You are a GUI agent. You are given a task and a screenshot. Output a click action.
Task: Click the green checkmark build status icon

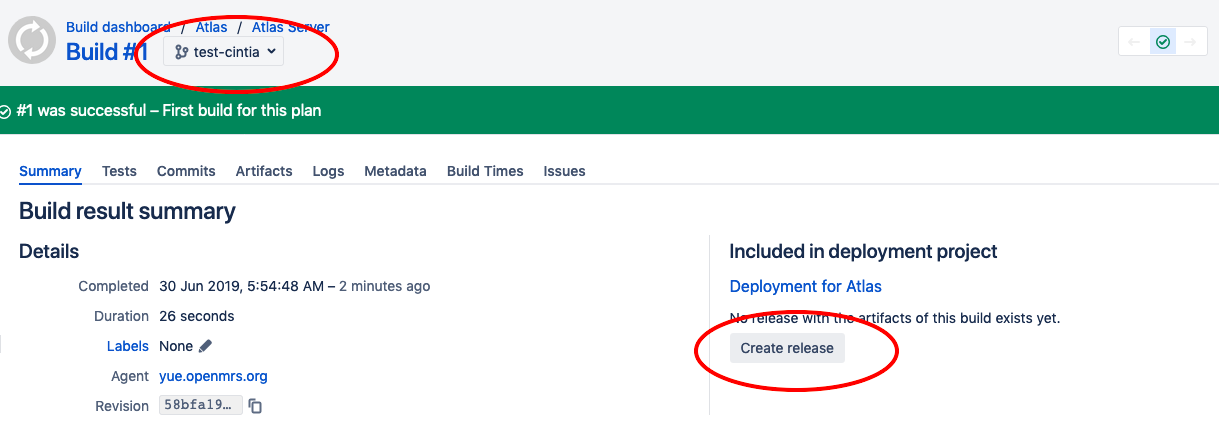[1162, 42]
